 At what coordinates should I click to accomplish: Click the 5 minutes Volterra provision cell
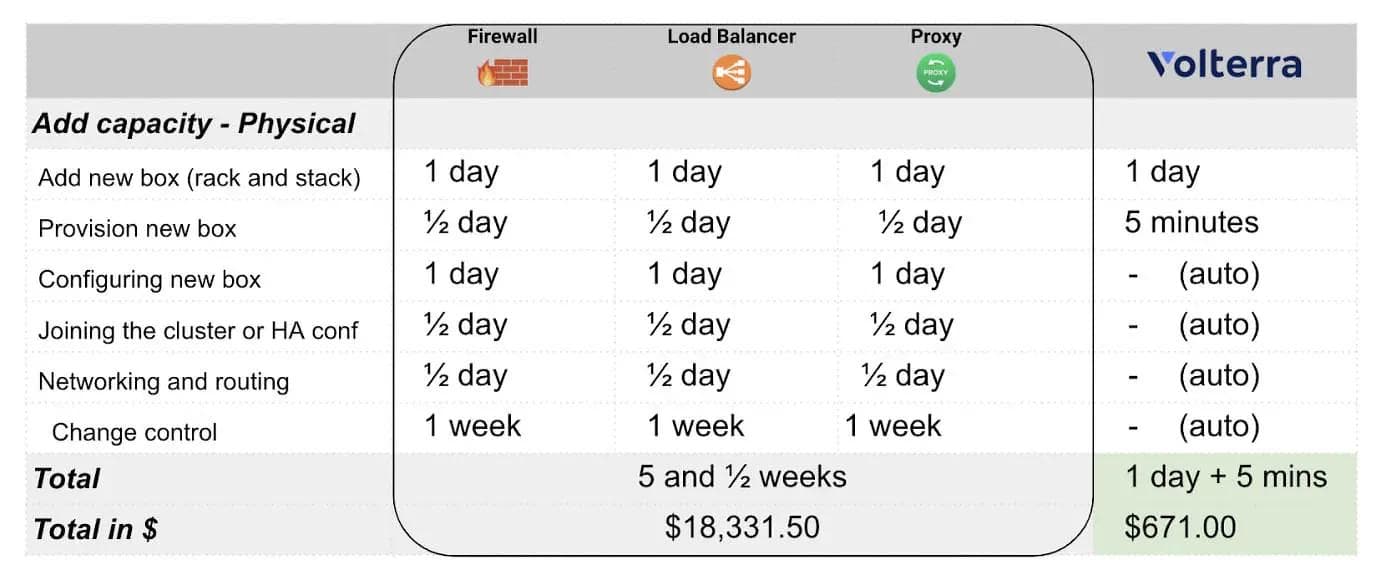[x=1191, y=222]
